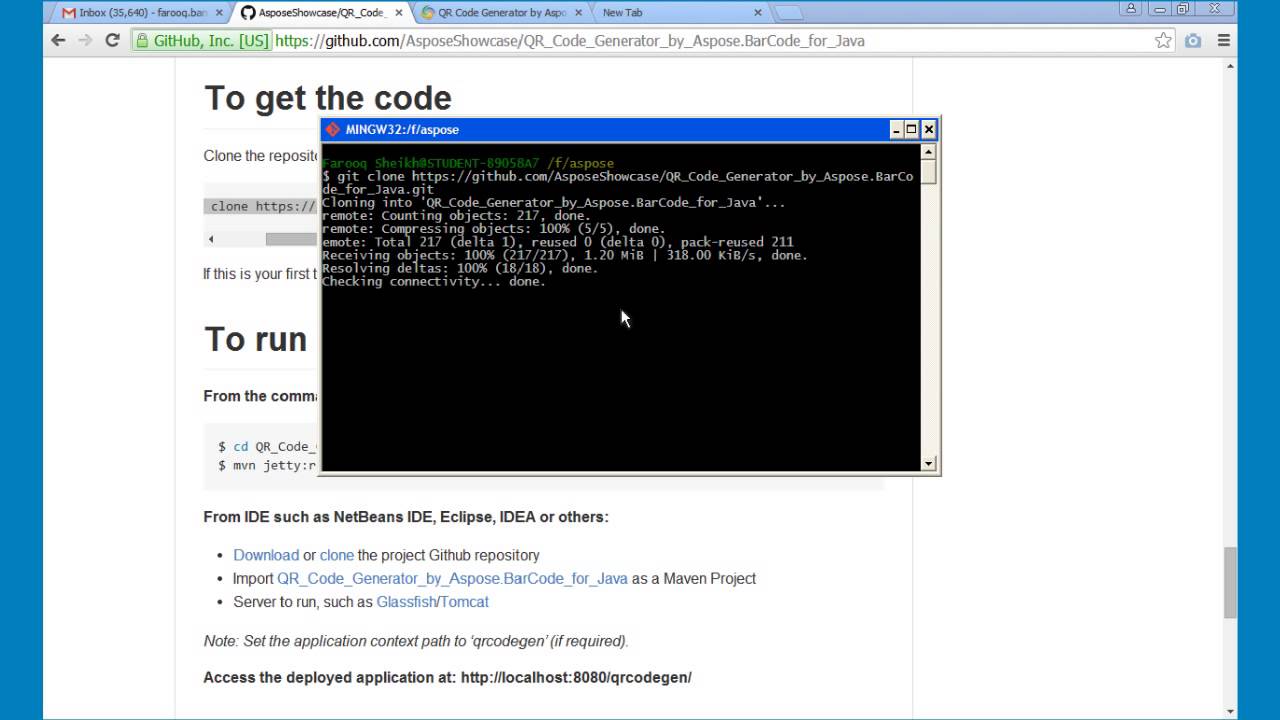Click the terminal scrollbar thumb
Screen dimensions: 1280x720
928,171
